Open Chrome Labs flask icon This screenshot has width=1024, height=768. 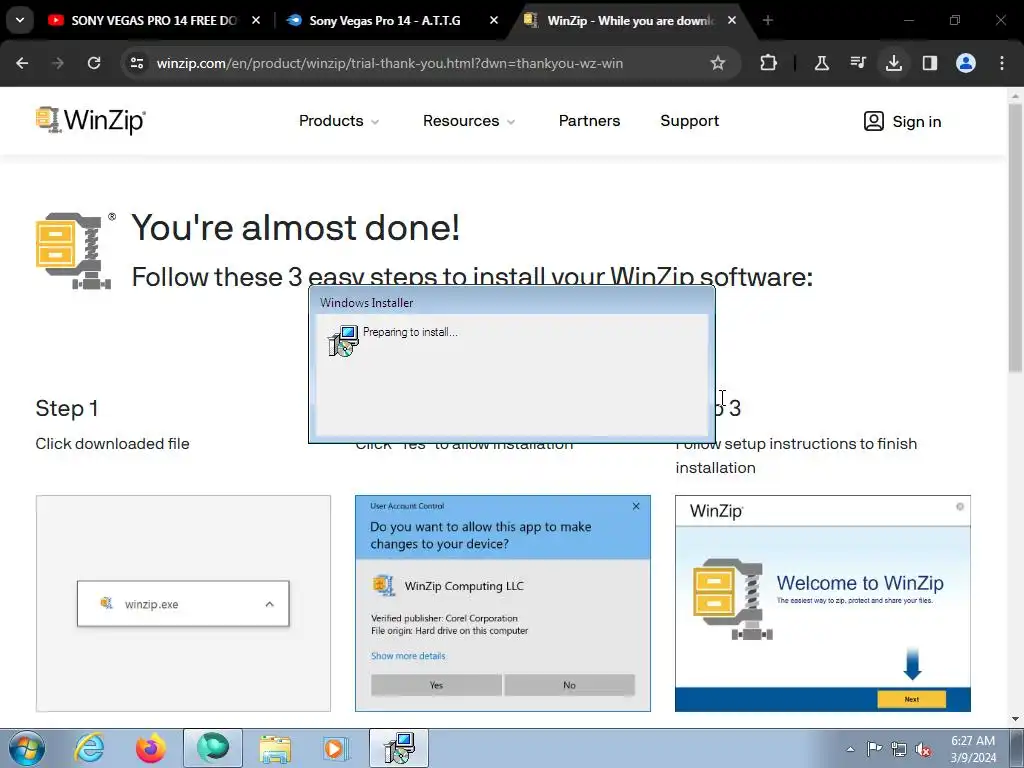(x=822, y=63)
